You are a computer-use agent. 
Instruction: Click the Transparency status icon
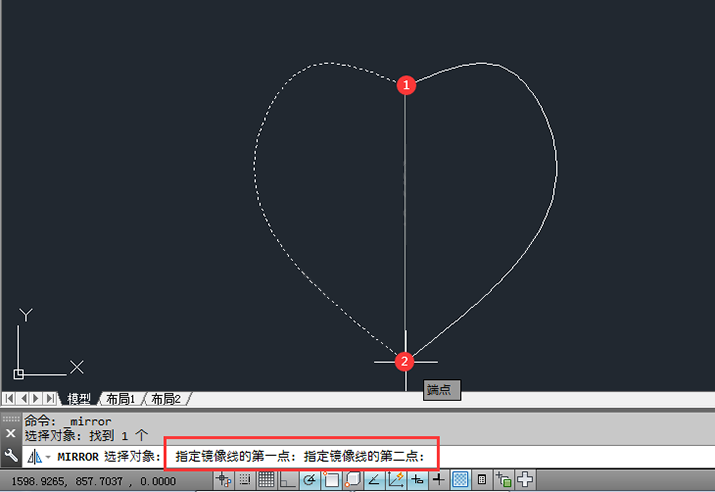click(x=460, y=480)
